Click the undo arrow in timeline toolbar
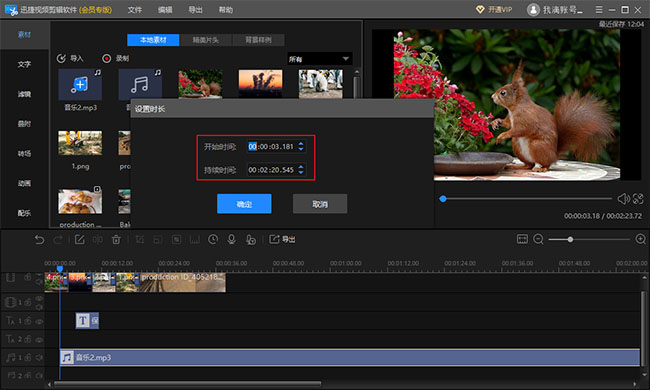The image size is (650, 390). (x=39, y=240)
